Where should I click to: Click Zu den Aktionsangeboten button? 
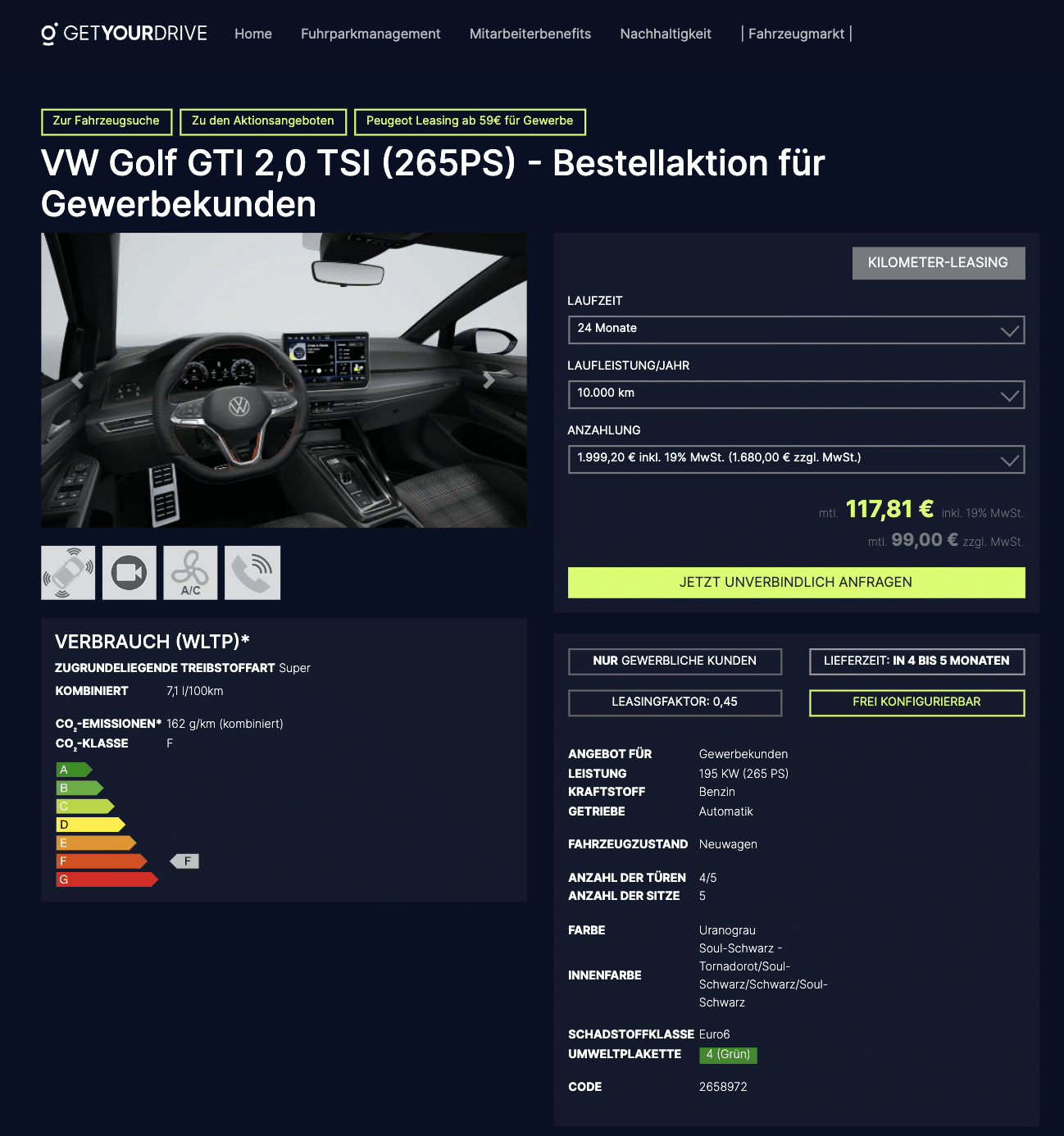263,121
